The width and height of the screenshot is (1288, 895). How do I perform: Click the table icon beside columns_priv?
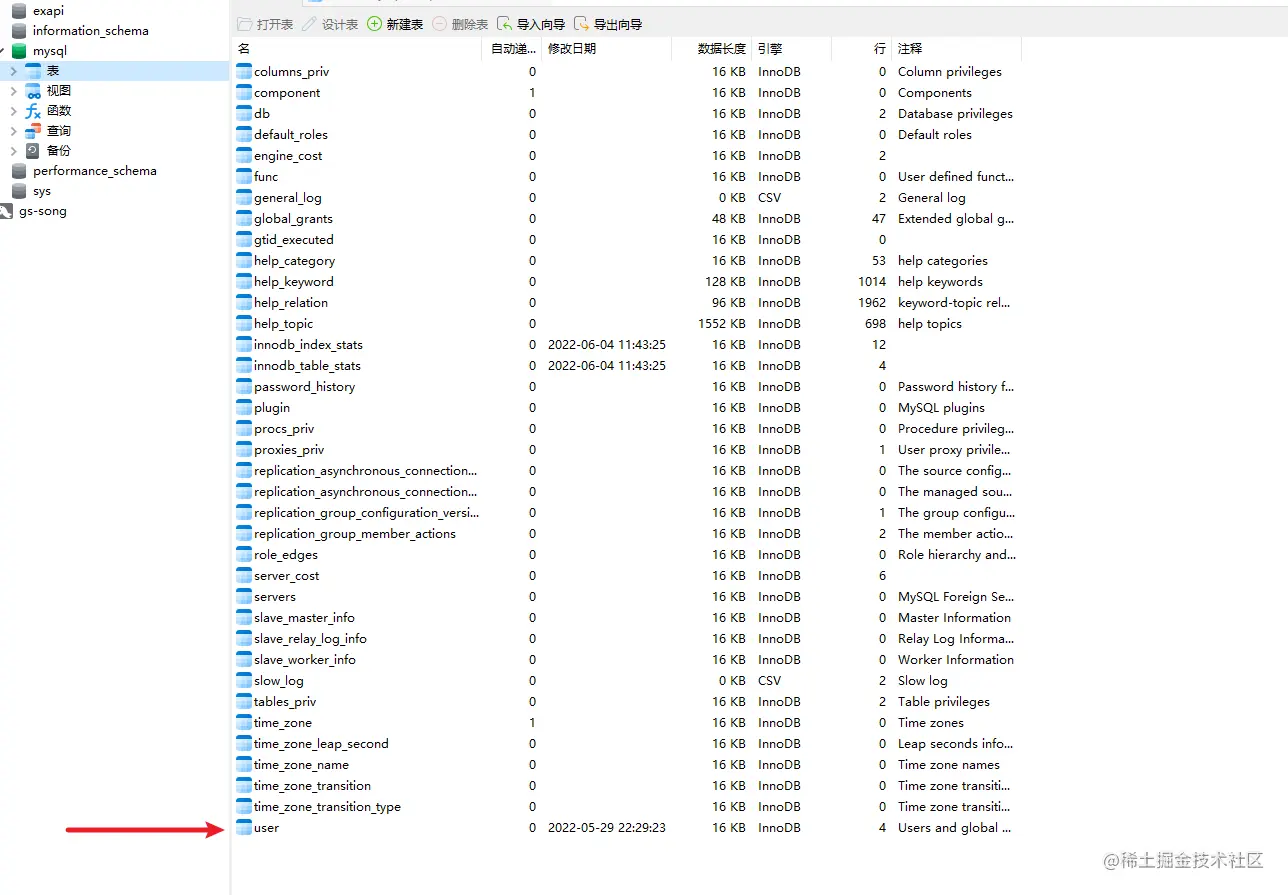tap(244, 71)
